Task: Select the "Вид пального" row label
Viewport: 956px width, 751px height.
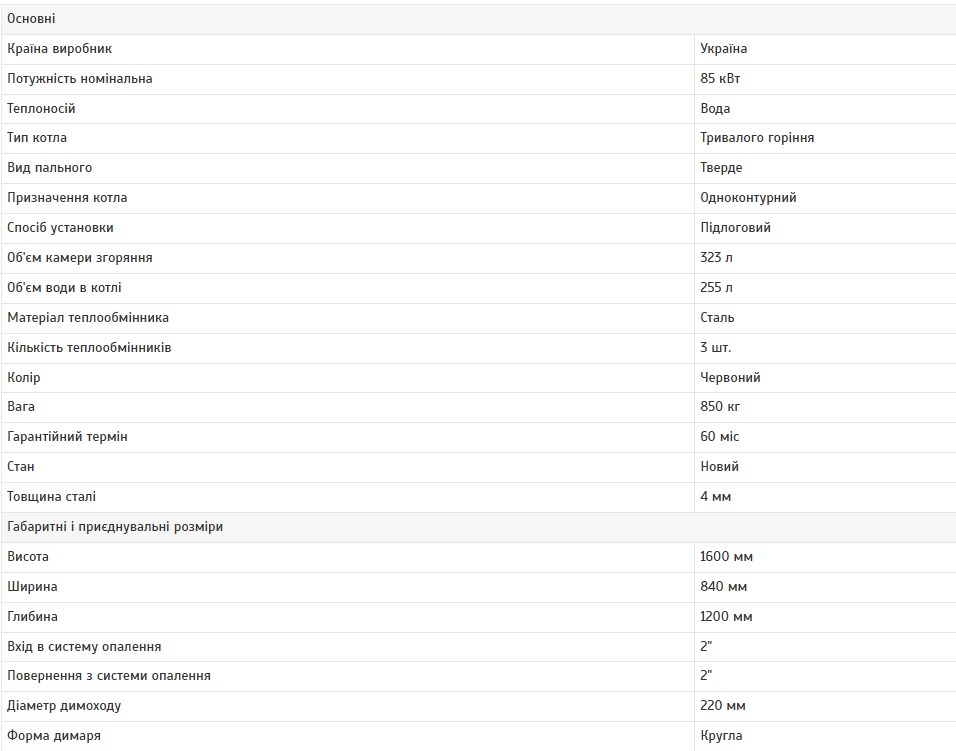Action: pos(49,168)
